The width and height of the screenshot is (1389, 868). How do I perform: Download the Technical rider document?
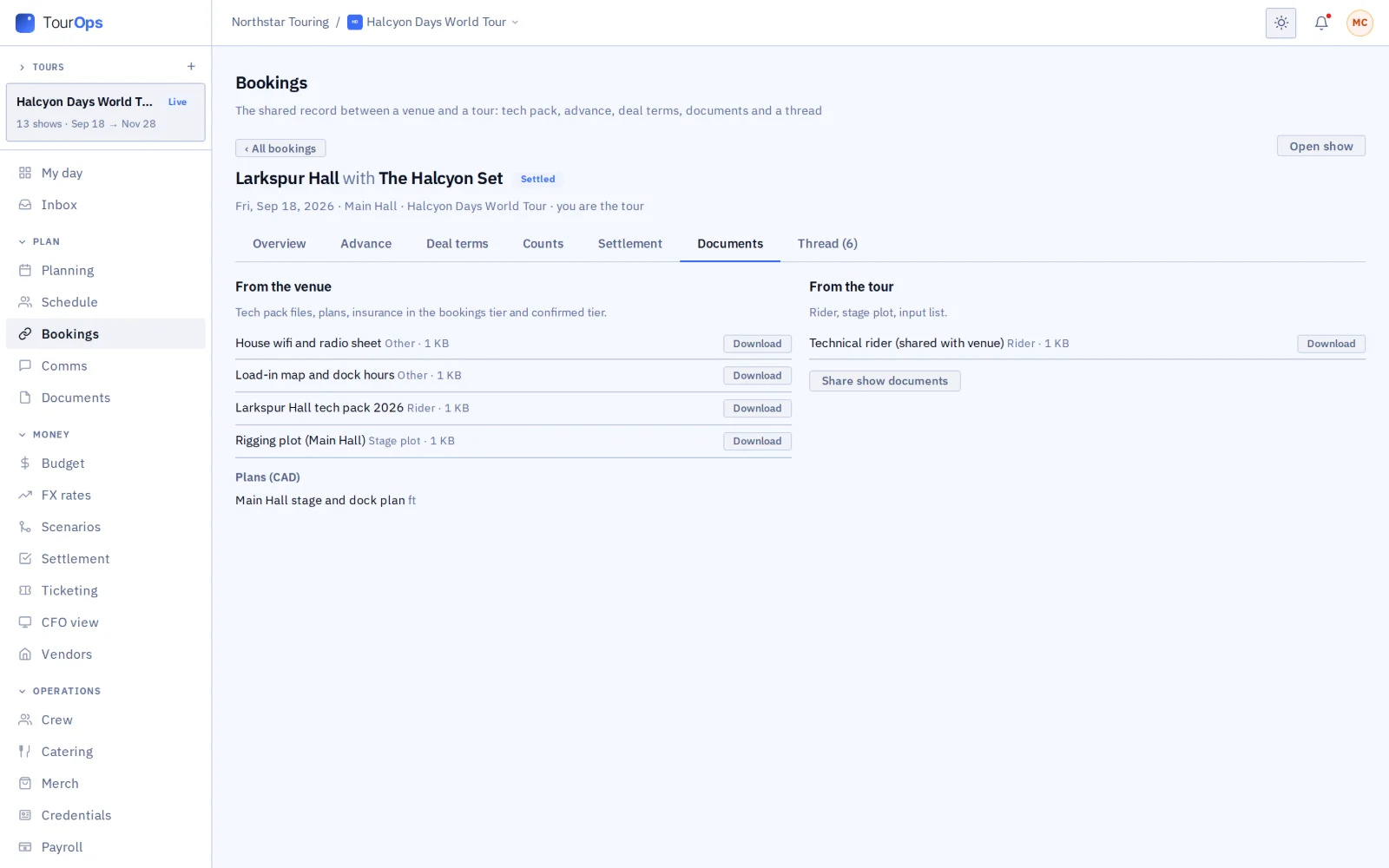[1331, 344]
